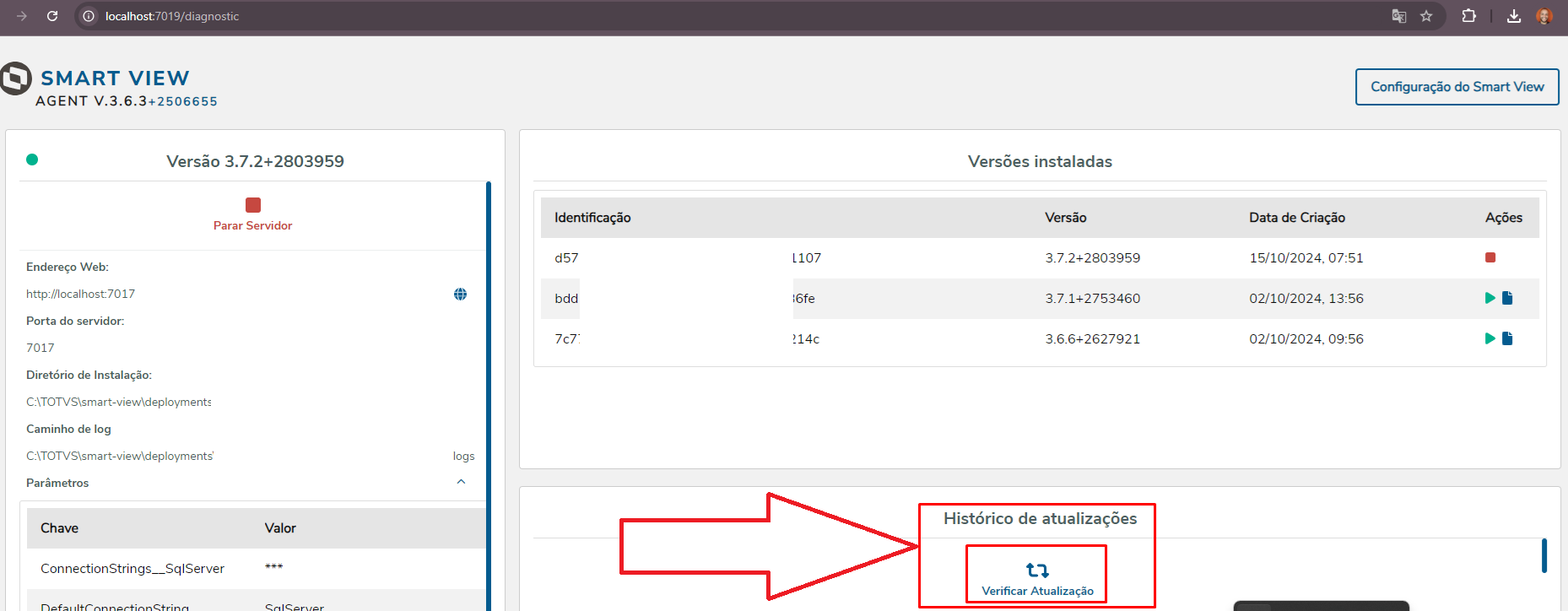Open log file icon for 3.7.1+2753460
The width and height of the screenshot is (1568, 611).
coord(1507,298)
